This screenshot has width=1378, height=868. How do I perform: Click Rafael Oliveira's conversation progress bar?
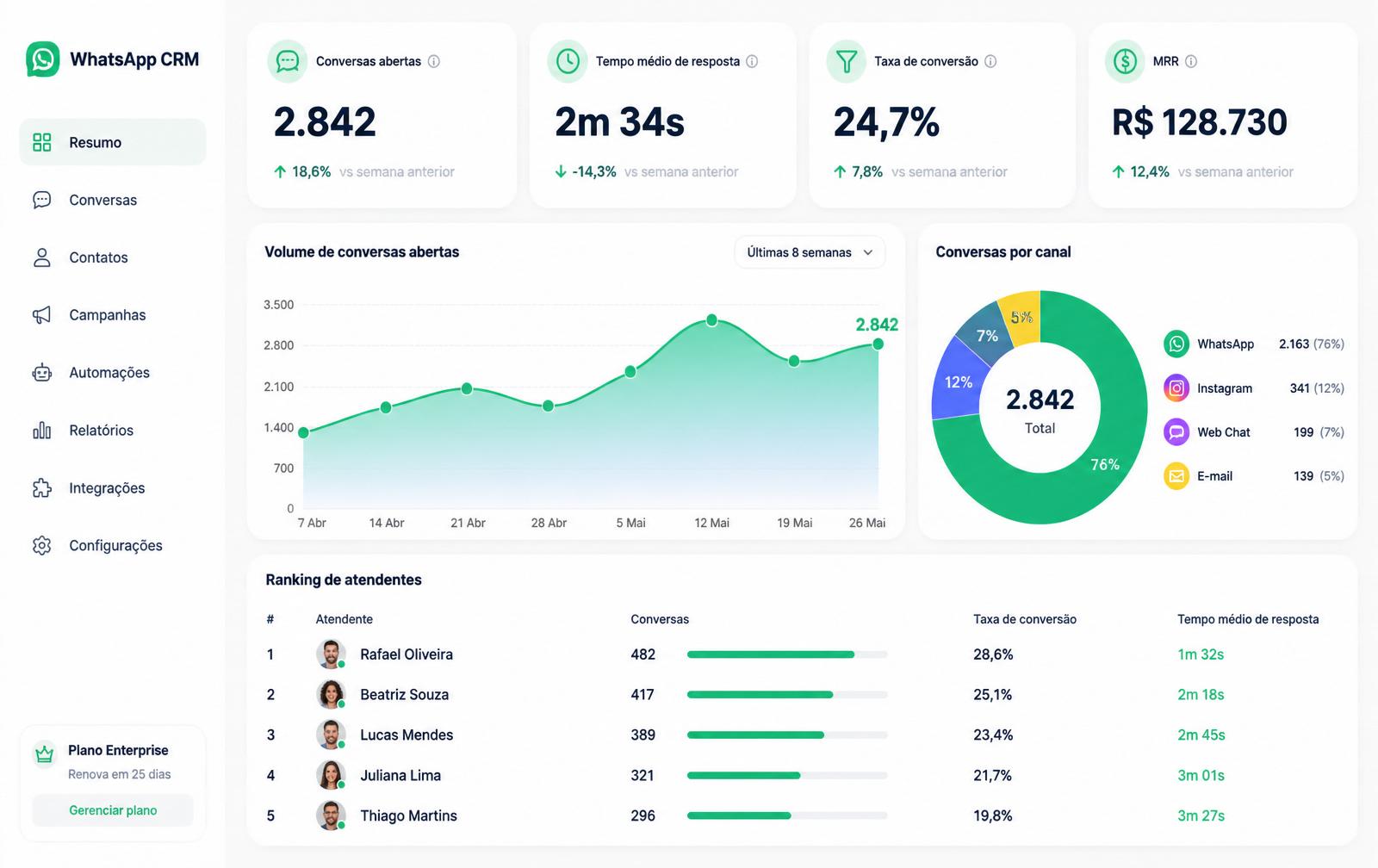coord(787,654)
